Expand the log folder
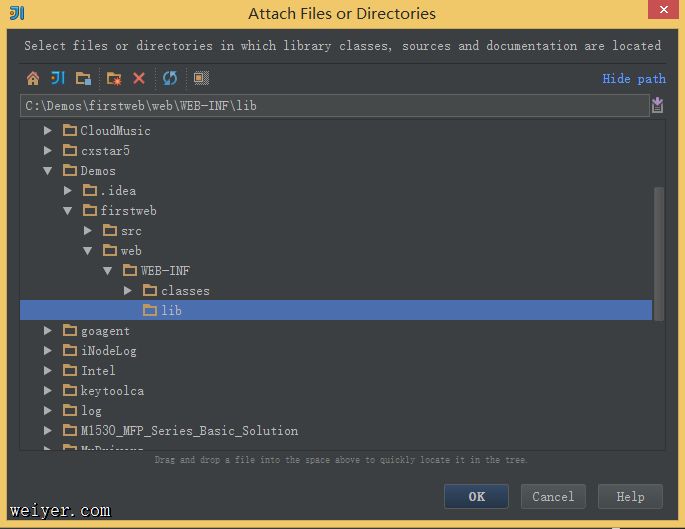The image size is (685, 529). point(48,410)
